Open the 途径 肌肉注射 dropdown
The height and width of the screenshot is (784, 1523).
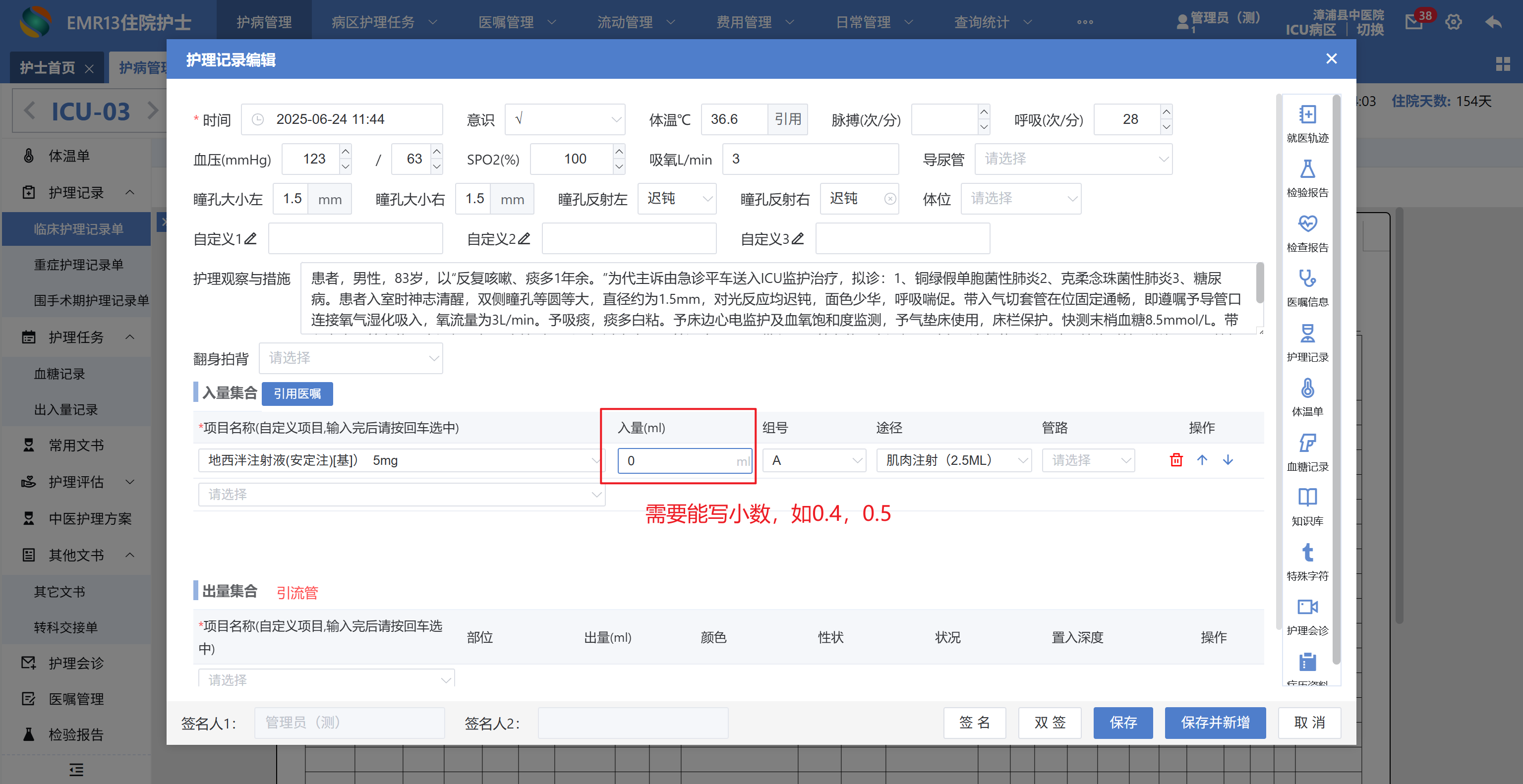coord(954,460)
